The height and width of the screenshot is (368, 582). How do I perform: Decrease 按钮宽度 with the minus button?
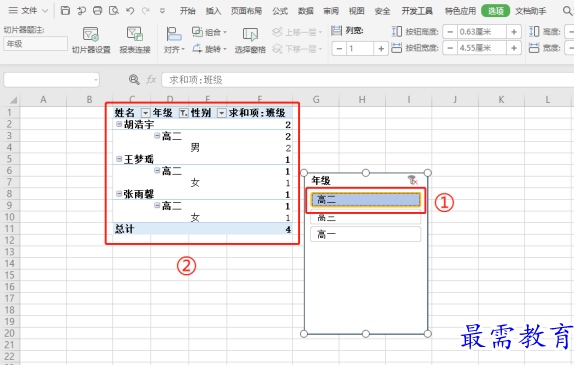click(450, 48)
